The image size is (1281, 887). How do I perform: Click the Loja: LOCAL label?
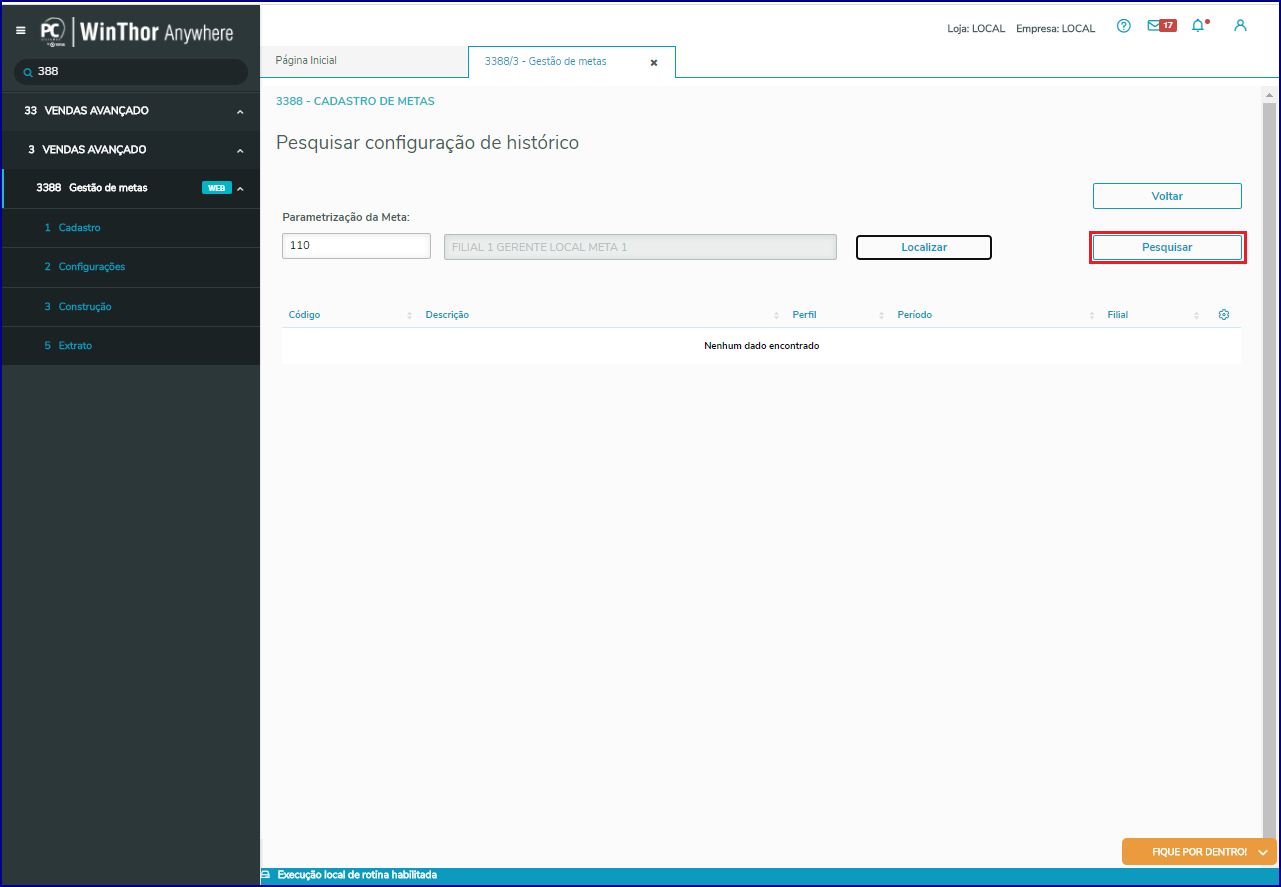(976, 28)
